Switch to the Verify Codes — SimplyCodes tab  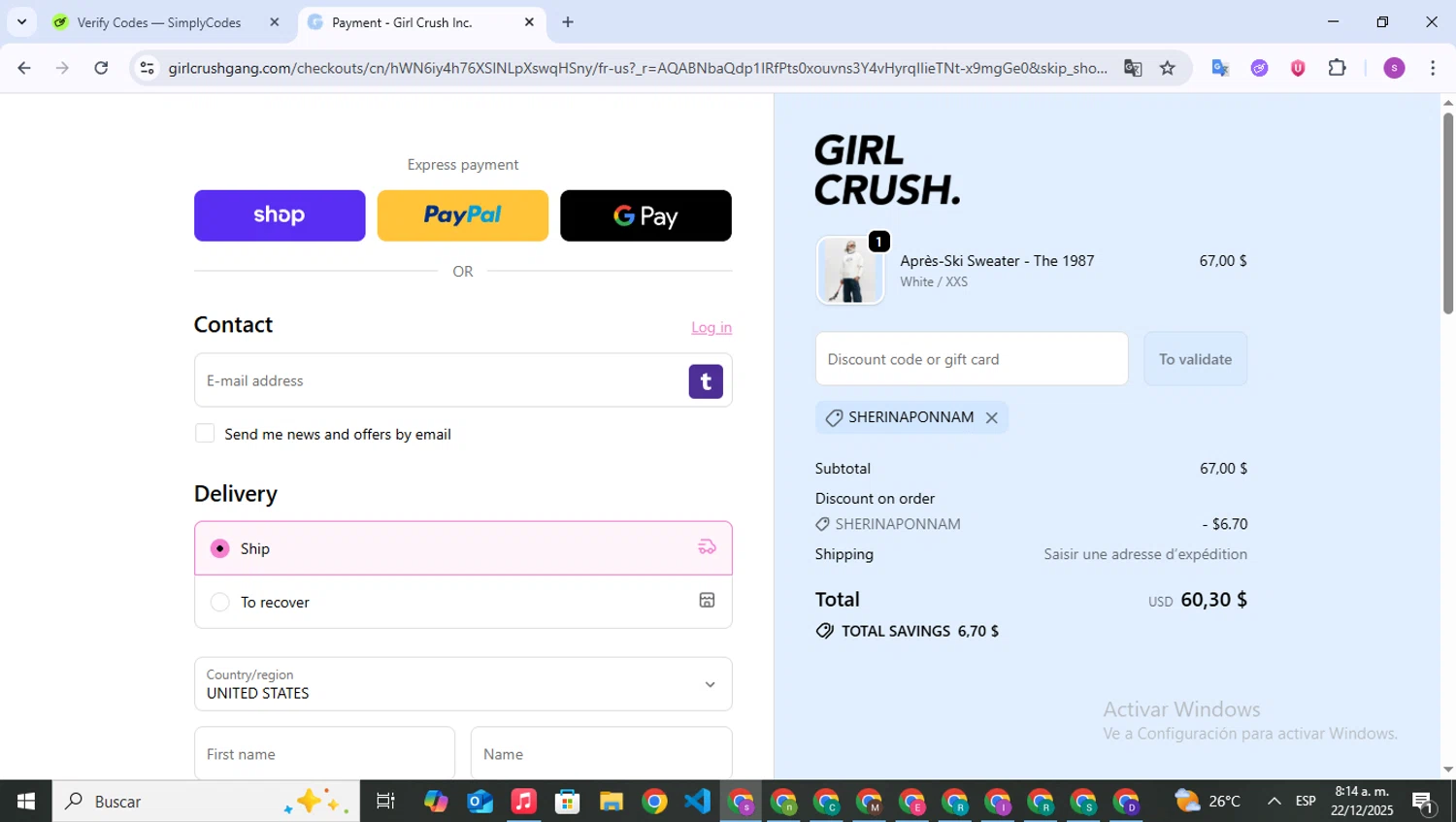159,22
